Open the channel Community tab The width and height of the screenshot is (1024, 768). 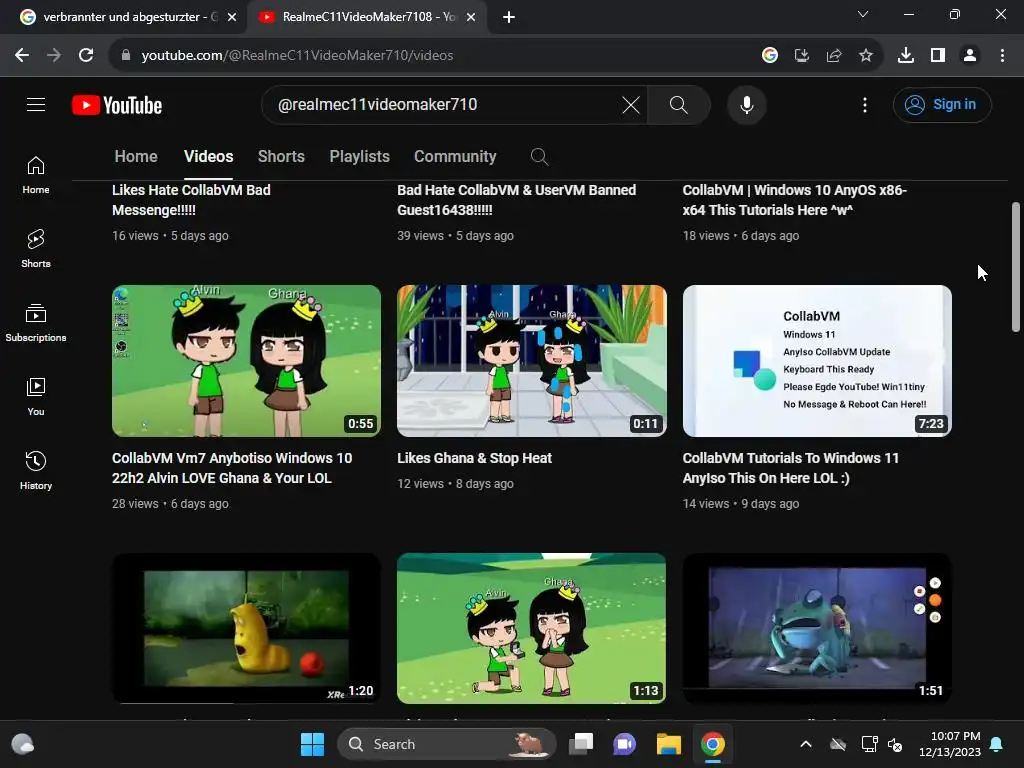[x=455, y=157]
